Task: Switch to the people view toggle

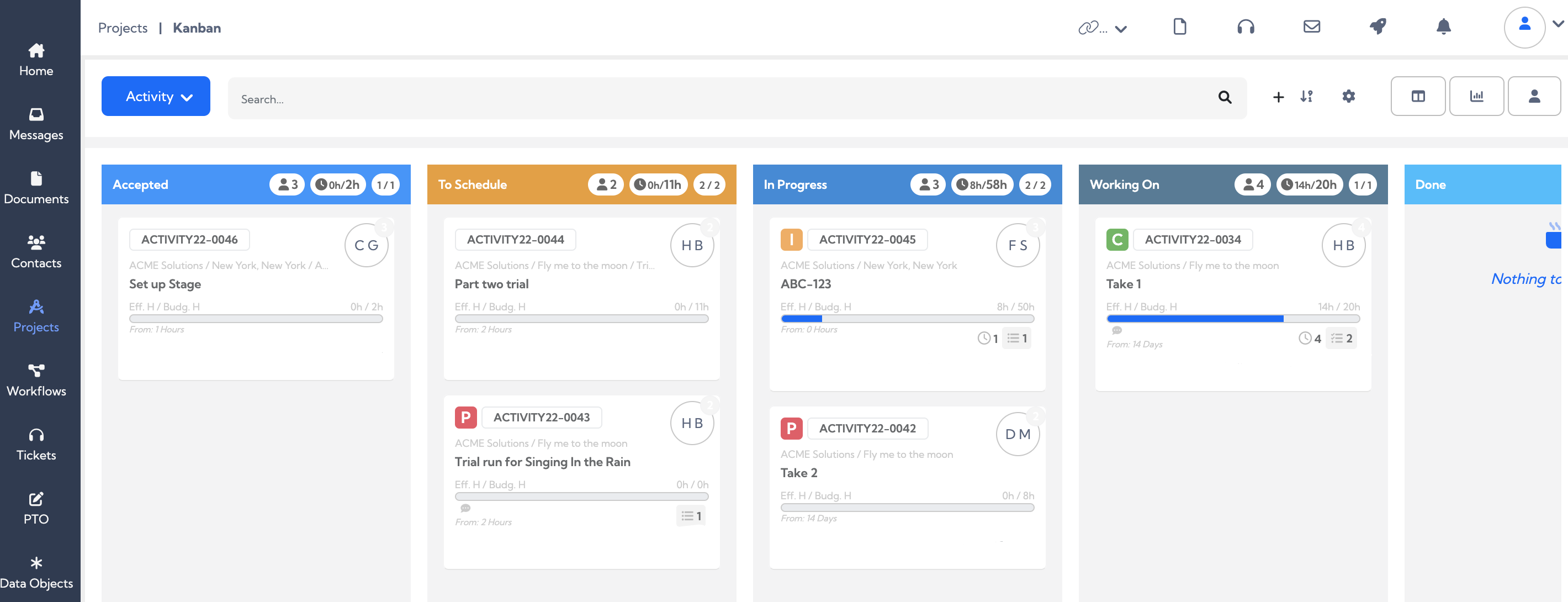Action: pyautogui.click(x=1534, y=96)
